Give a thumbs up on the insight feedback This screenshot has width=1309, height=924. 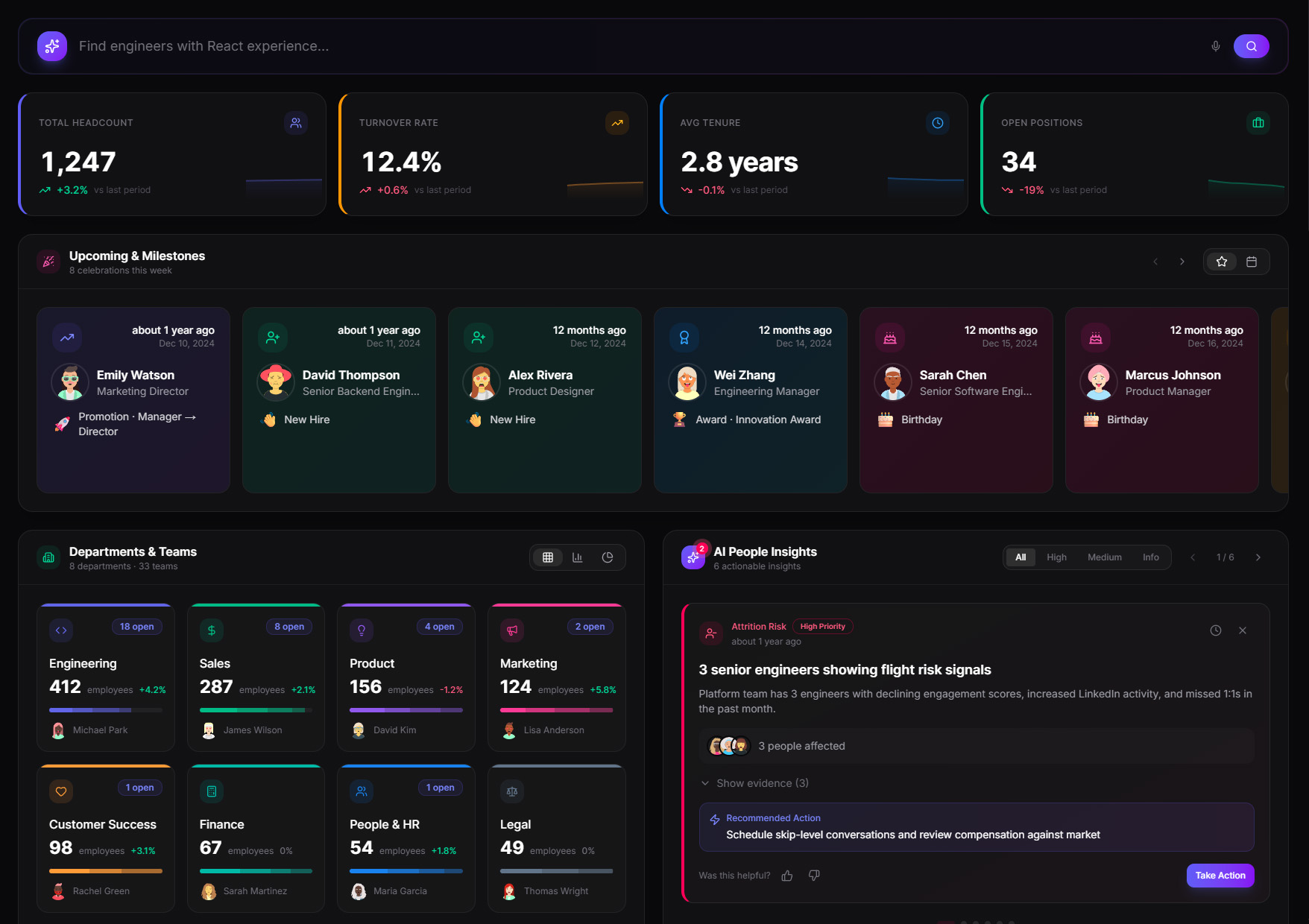pos(787,875)
